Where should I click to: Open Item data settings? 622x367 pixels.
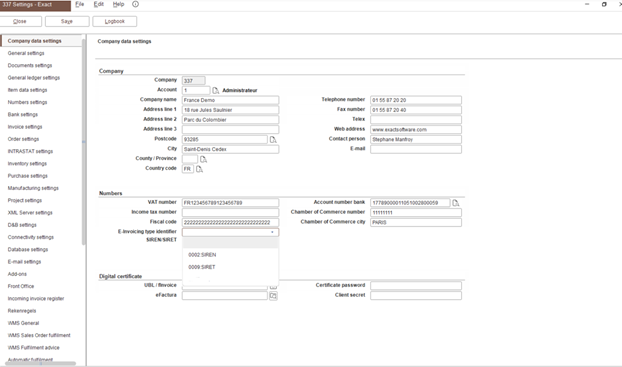pyautogui.click(x=27, y=90)
